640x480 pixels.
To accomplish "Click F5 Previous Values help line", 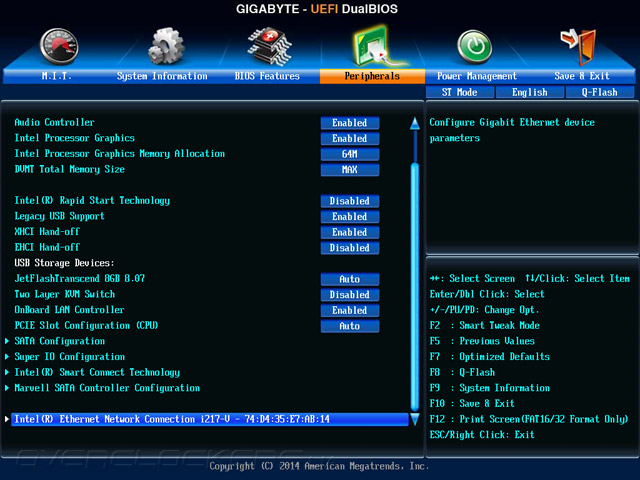I will (x=482, y=341).
